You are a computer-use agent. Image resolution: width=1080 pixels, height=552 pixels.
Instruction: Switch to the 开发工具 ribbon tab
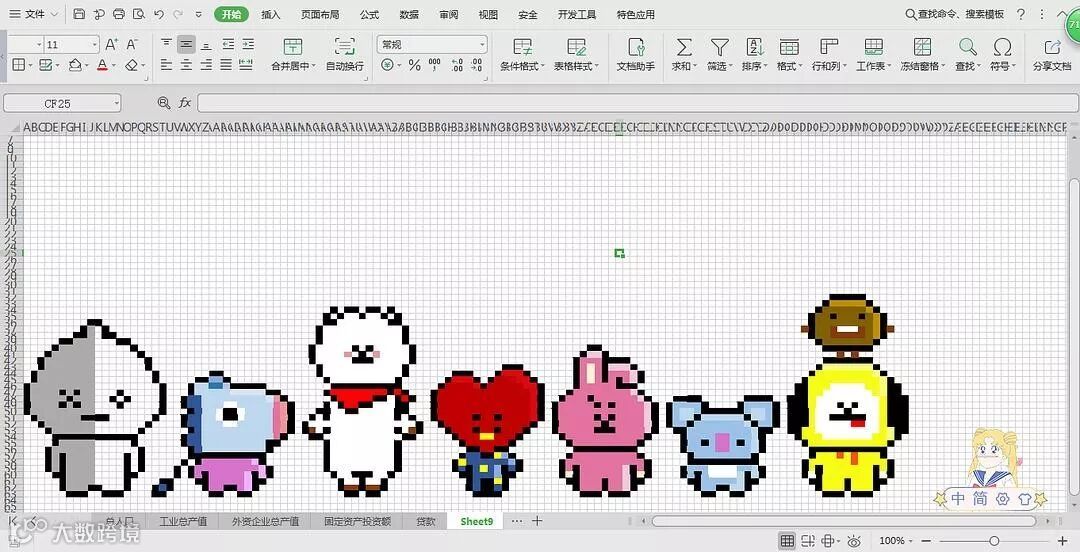(x=577, y=14)
